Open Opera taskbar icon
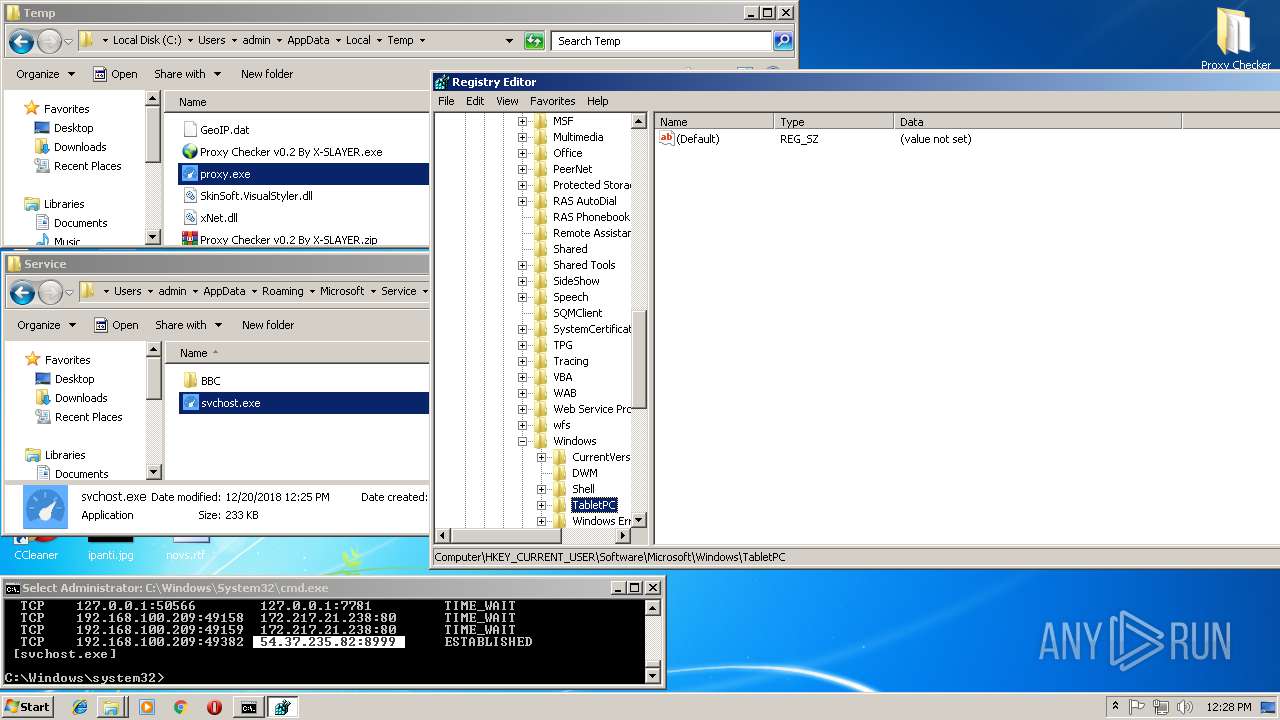Image resolution: width=1280 pixels, height=720 pixels. (x=214, y=707)
